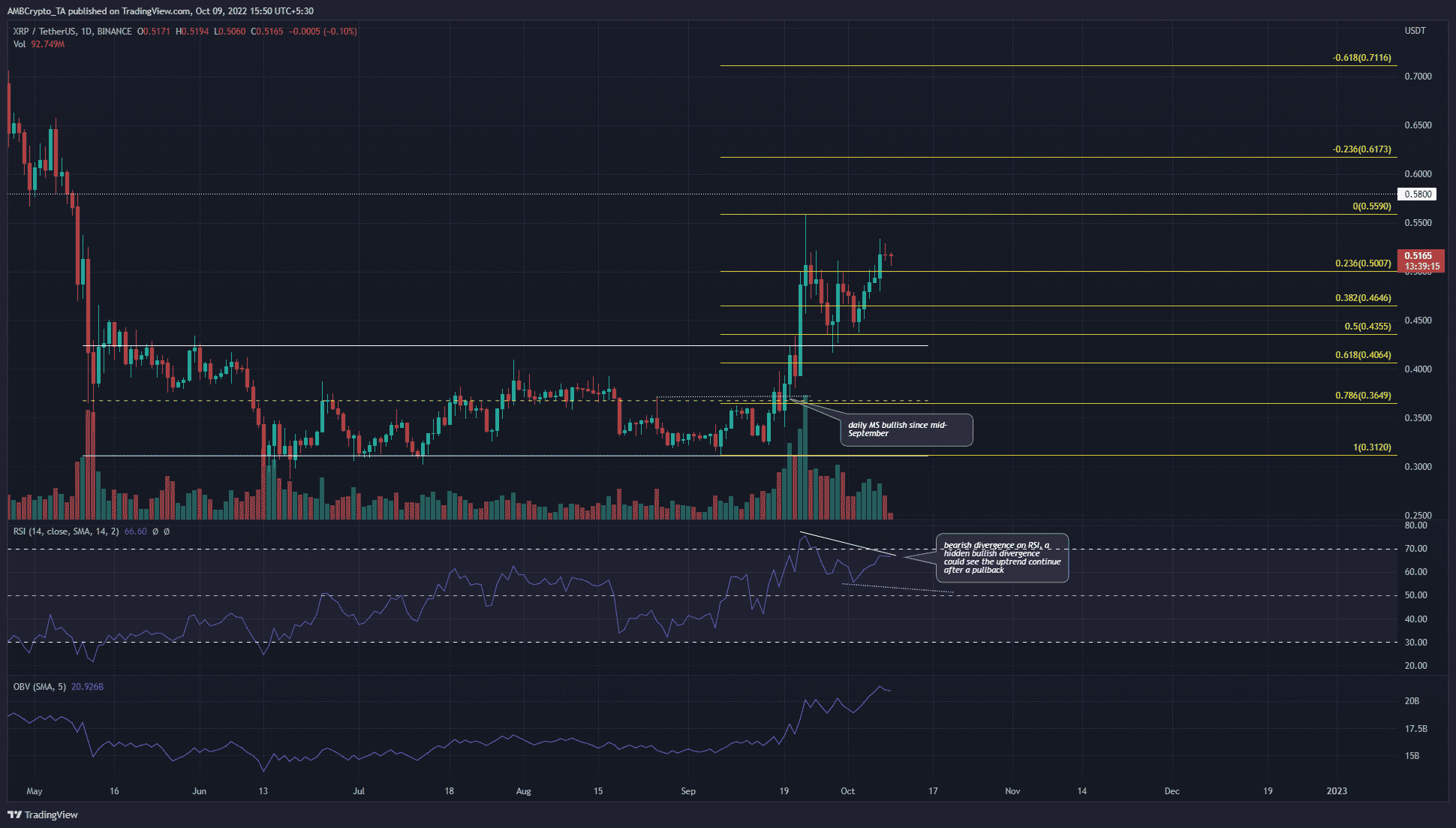Click the Nov date axis label

click(x=1012, y=791)
